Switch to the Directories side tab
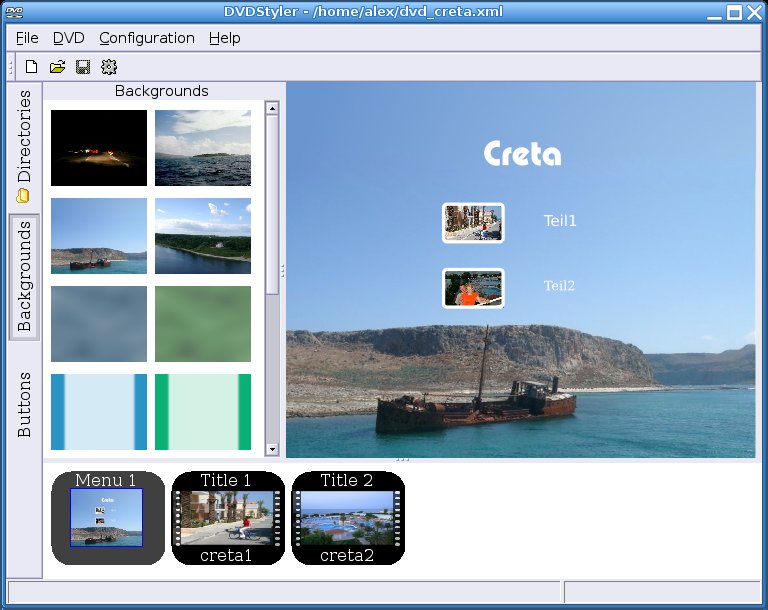The image size is (768, 610). tap(25, 146)
